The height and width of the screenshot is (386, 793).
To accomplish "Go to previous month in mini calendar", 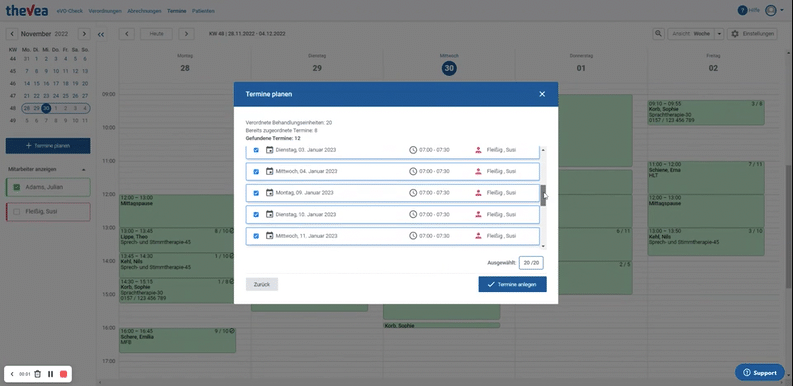I will (12, 34).
